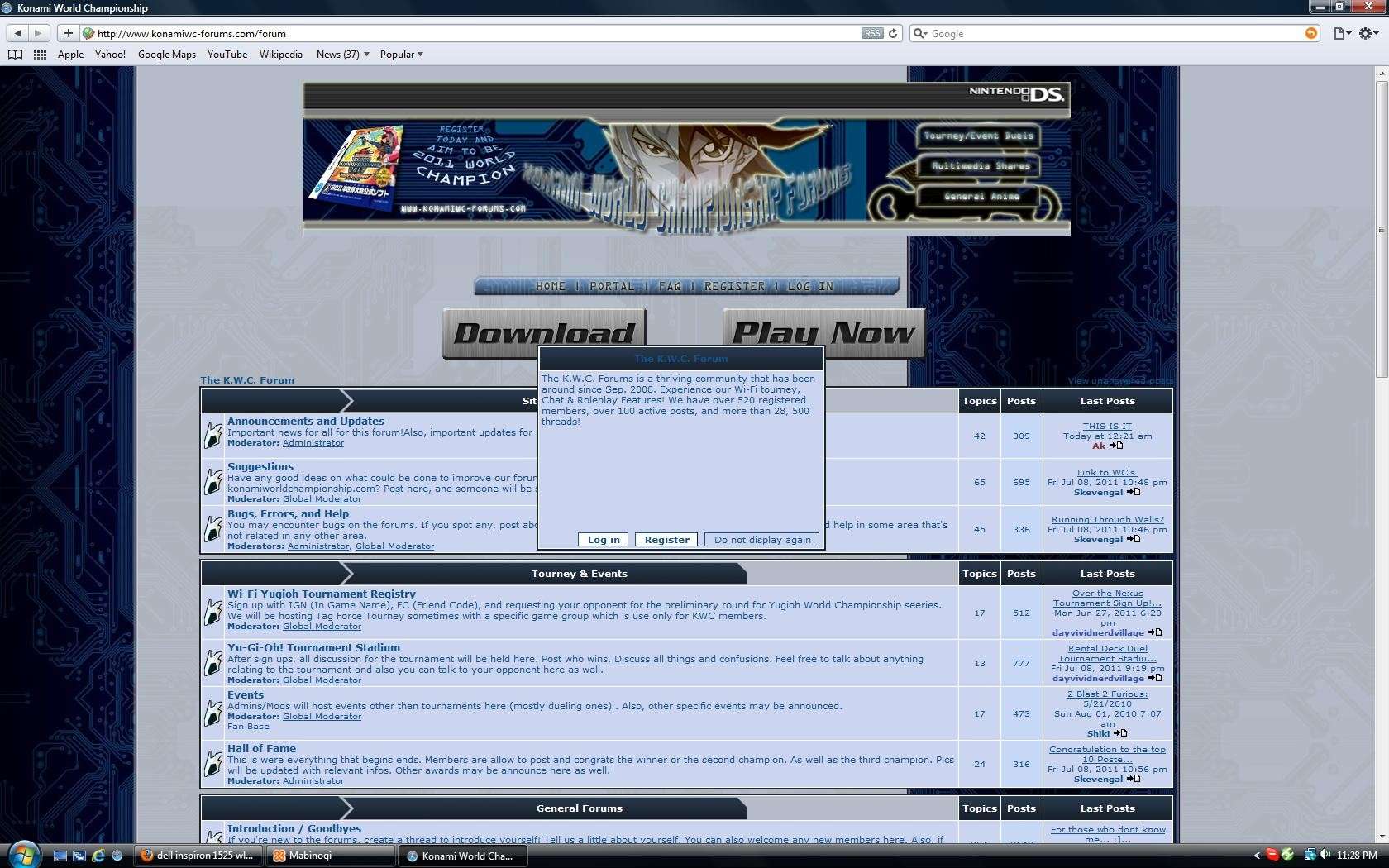The image size is (1389, 868).
Task: Open last post THIS IS IT
Action: 1107,426
